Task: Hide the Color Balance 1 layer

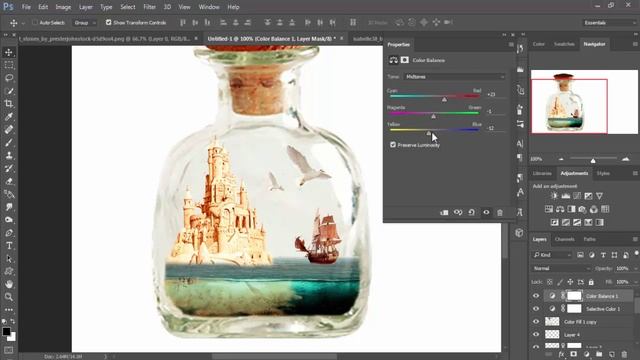Action: 536,296
